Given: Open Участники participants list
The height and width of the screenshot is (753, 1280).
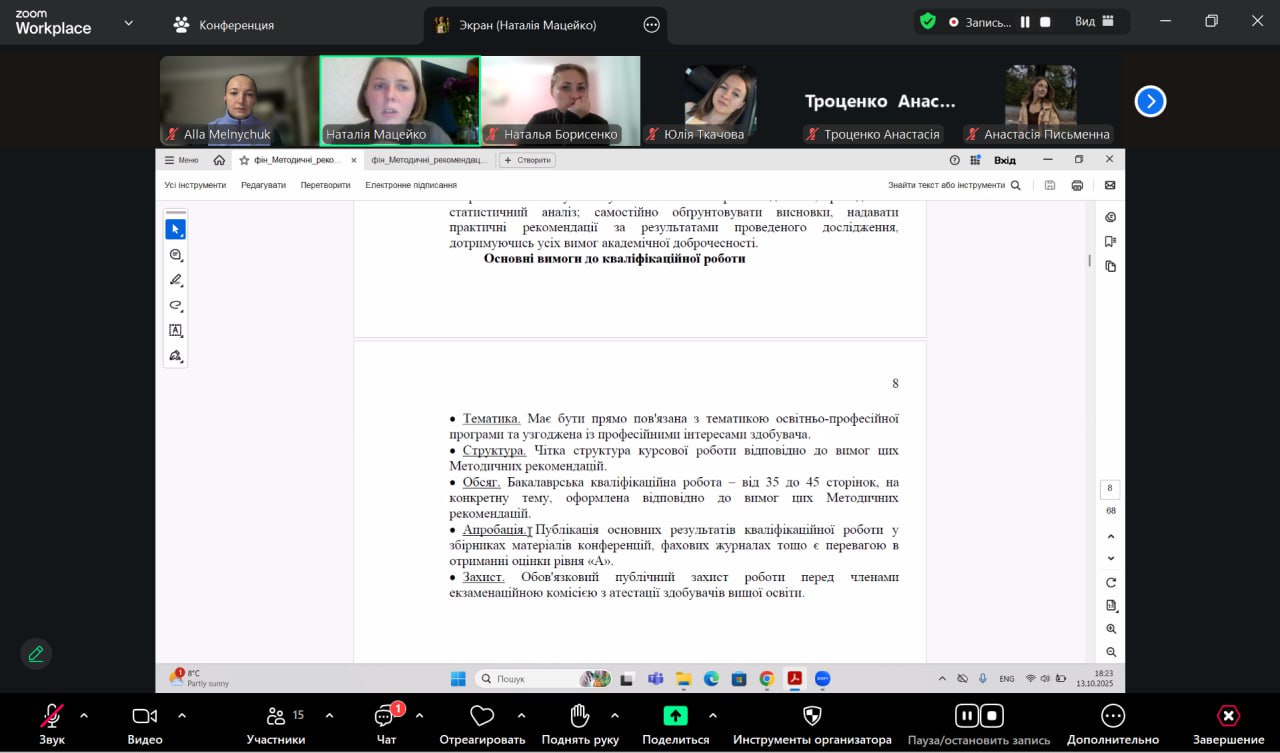Looking at the screenshot, I should click(x=276, y=716).
